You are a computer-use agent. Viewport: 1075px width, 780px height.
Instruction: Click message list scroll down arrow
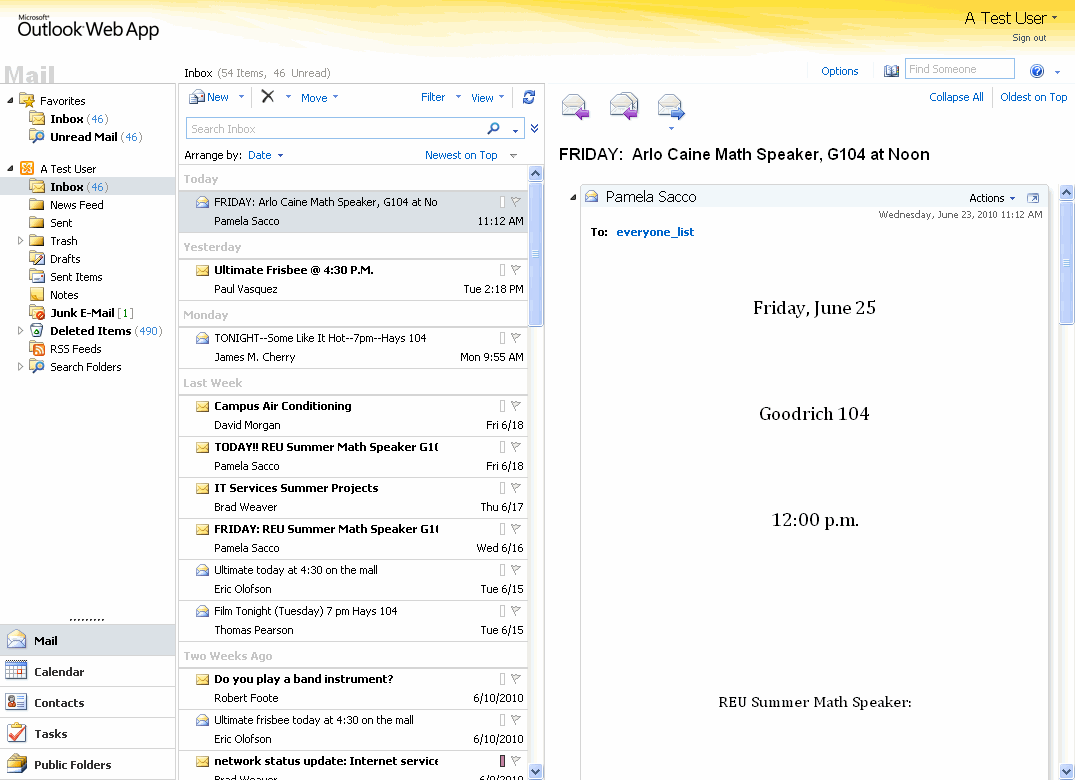[535, 771]
